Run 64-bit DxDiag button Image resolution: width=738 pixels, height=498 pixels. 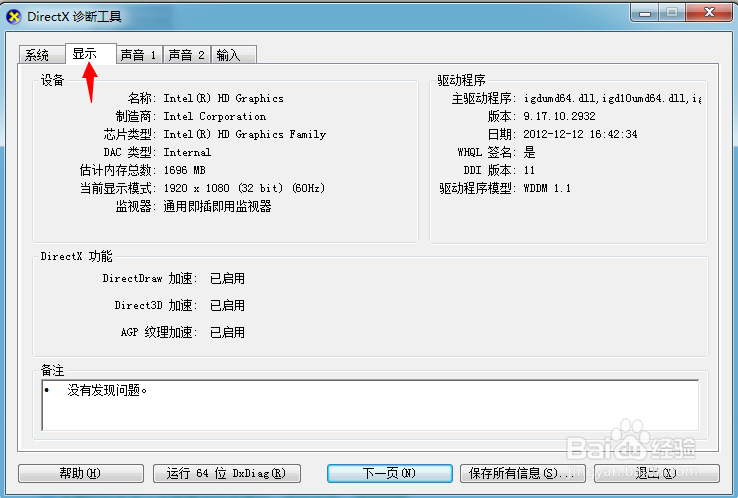(x=227, y=473)
